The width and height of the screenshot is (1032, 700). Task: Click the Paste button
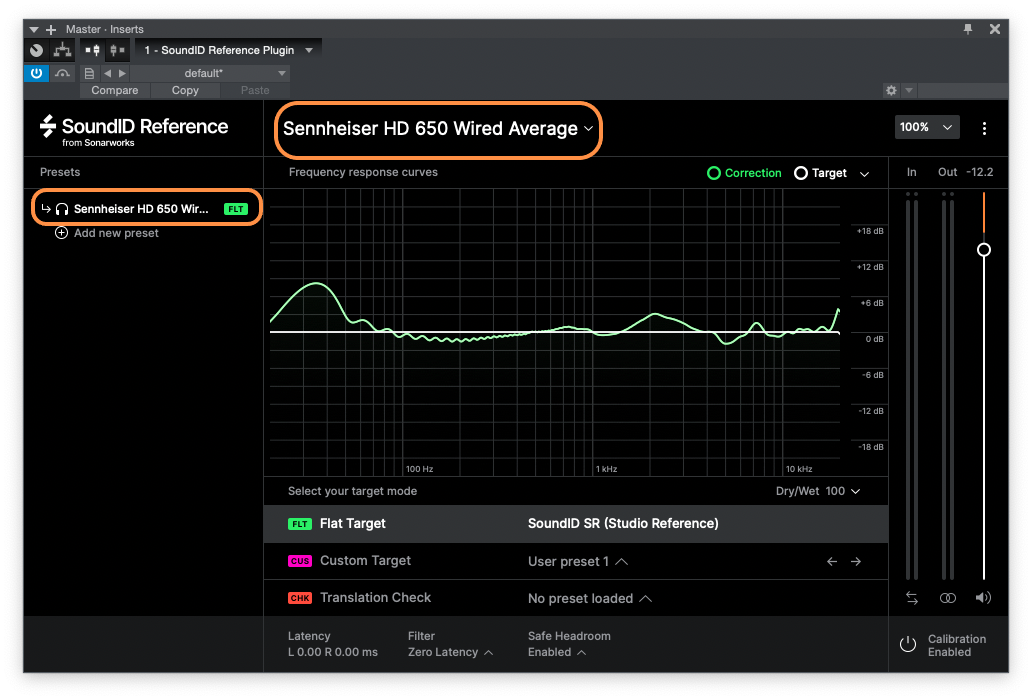click(x=255, y=91)
